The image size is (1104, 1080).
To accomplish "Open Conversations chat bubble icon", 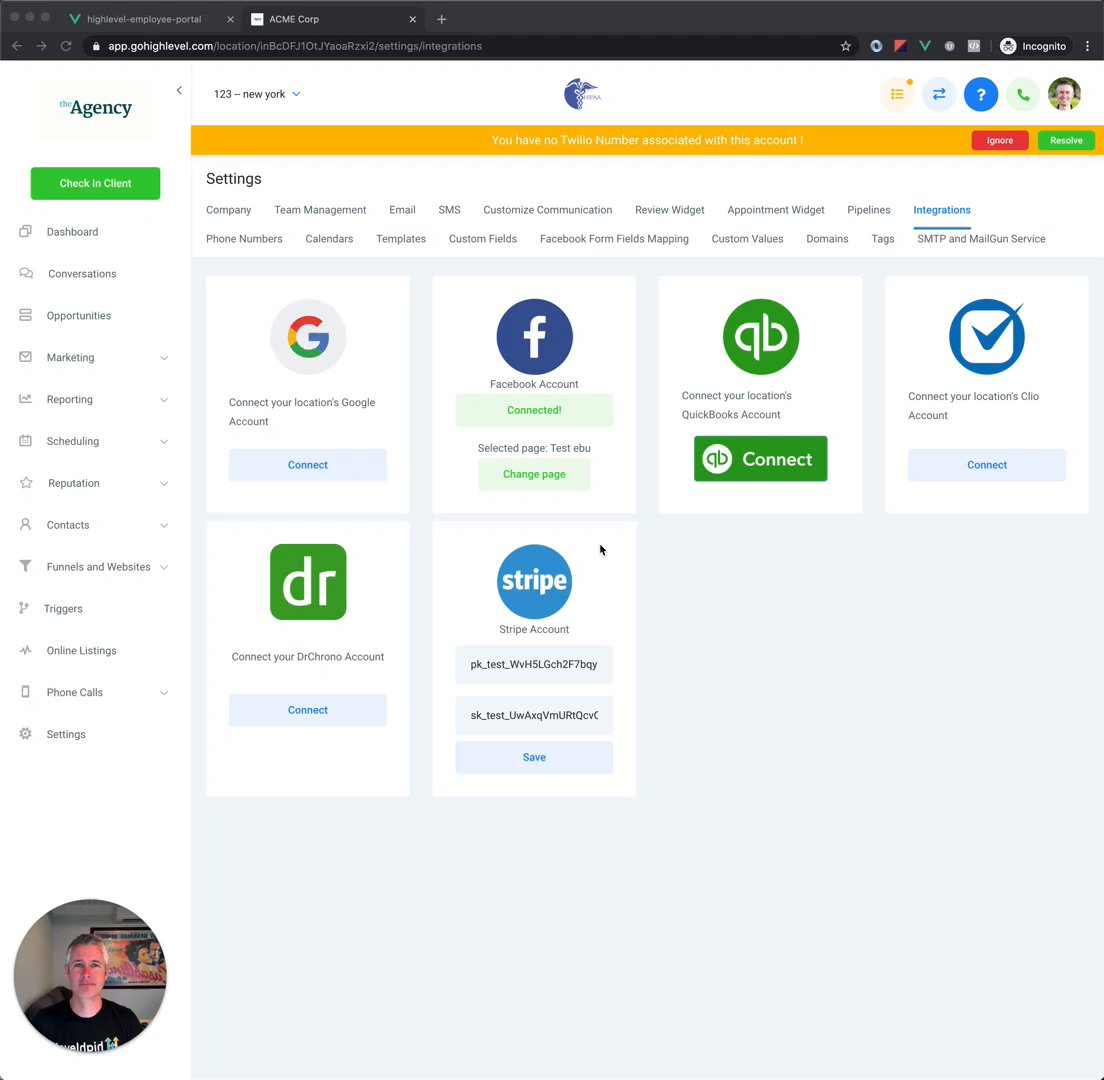I will 26,273.
